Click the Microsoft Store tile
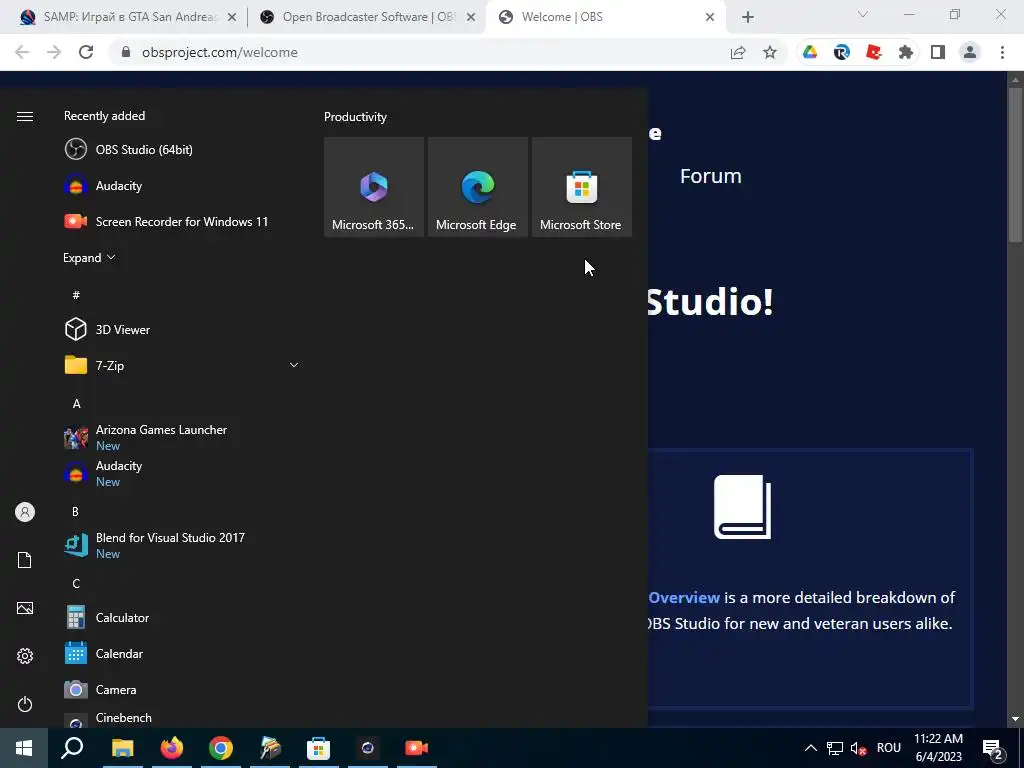Screen dimensions: 1024x768 pyautogui.click(x=581, y=187)
